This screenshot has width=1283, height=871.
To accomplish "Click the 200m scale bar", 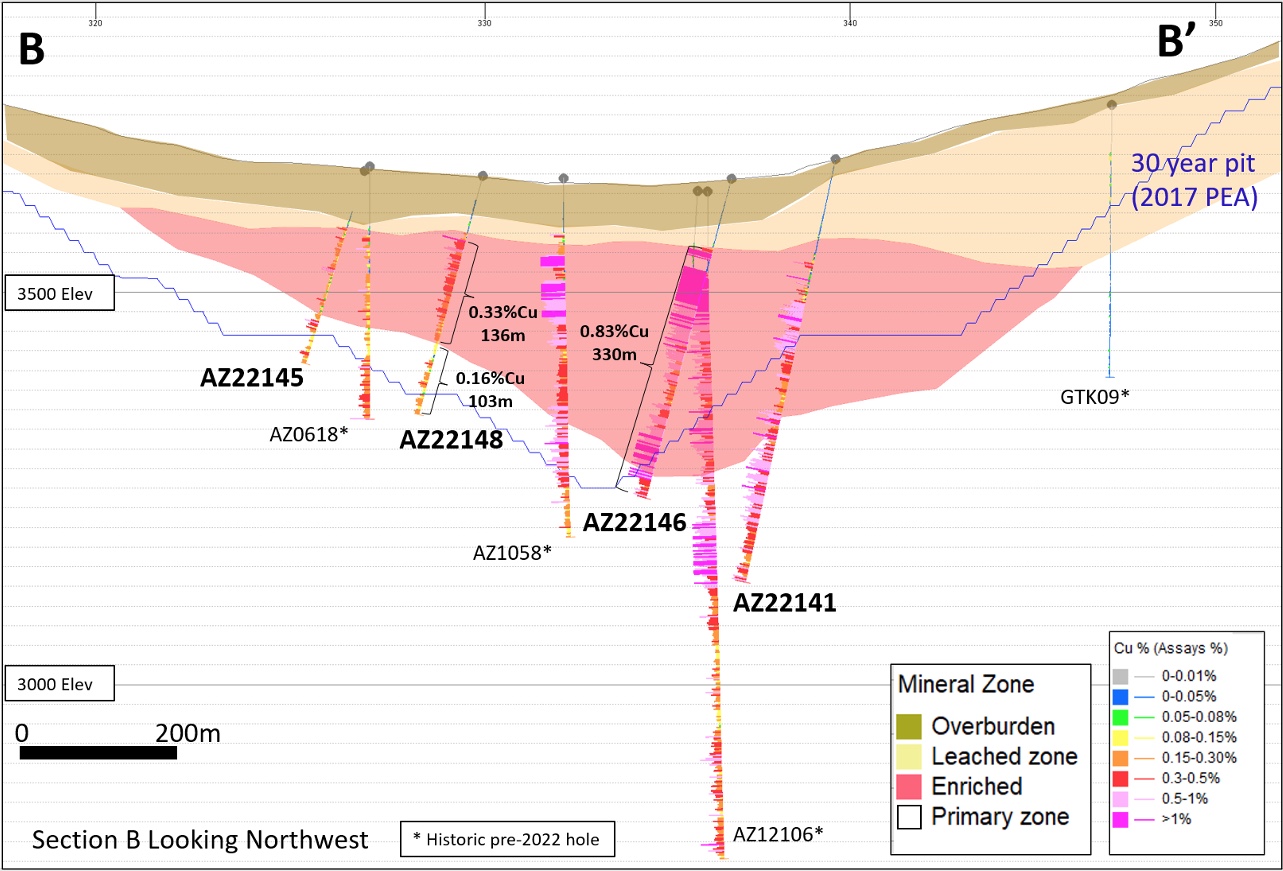I will [x=98, y=752].
